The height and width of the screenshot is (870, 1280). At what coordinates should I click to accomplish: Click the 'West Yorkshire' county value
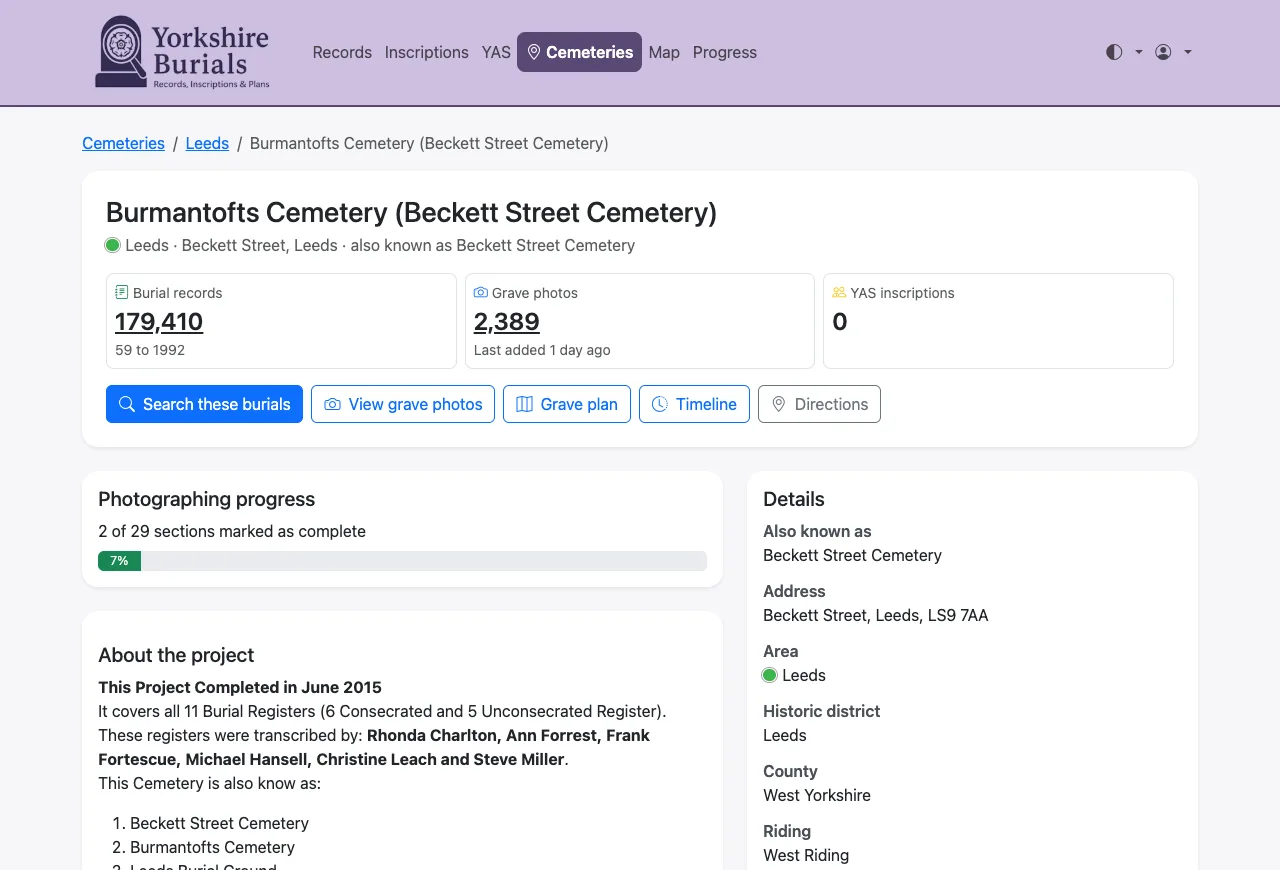(817, 795)
